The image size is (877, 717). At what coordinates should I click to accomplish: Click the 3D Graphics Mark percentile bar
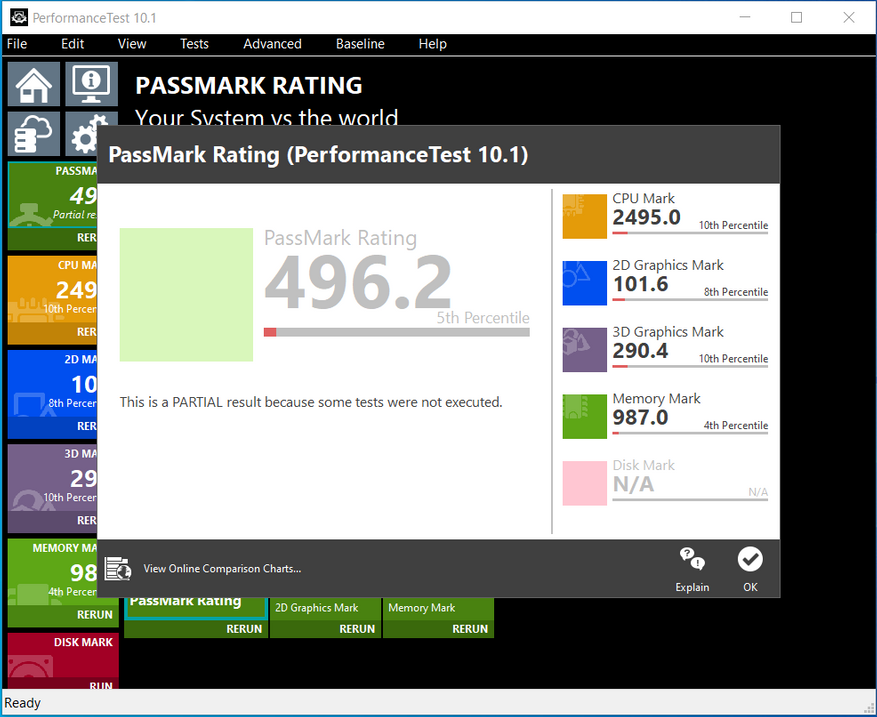690,366
